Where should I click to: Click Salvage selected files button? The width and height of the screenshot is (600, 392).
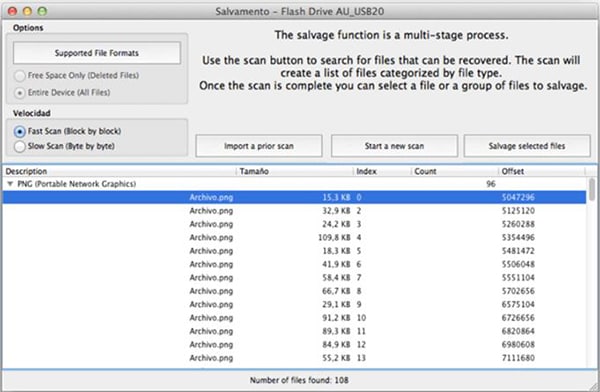click(x=527, y=146)
